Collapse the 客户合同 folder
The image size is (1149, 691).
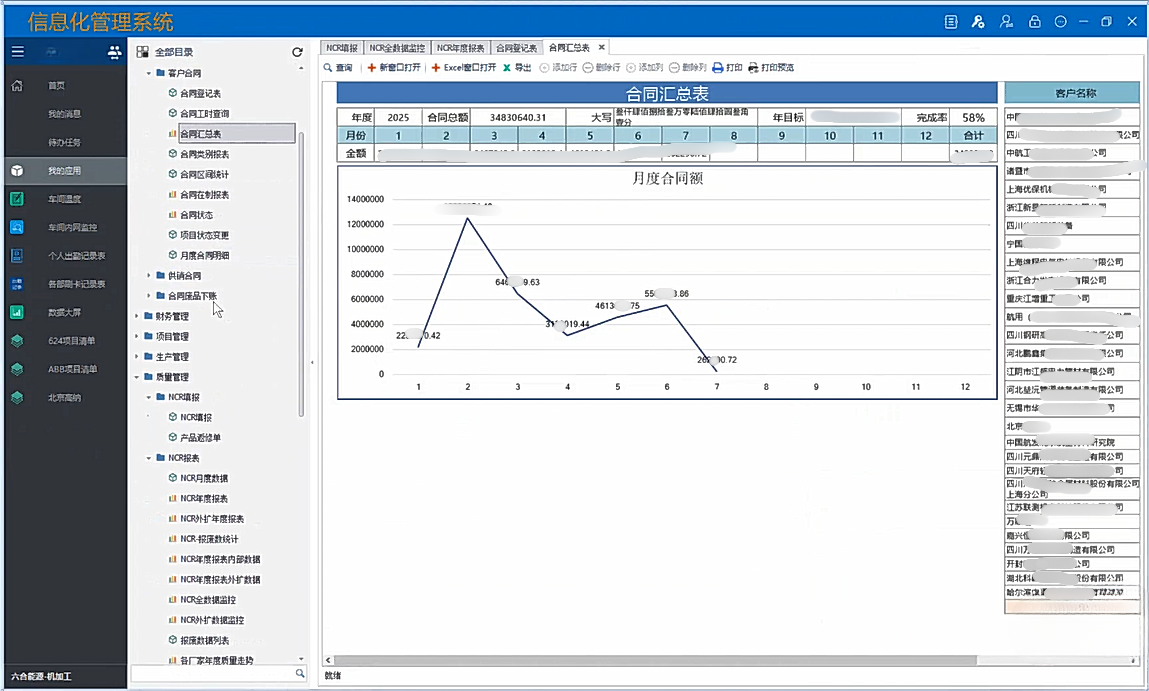[149, 74]
